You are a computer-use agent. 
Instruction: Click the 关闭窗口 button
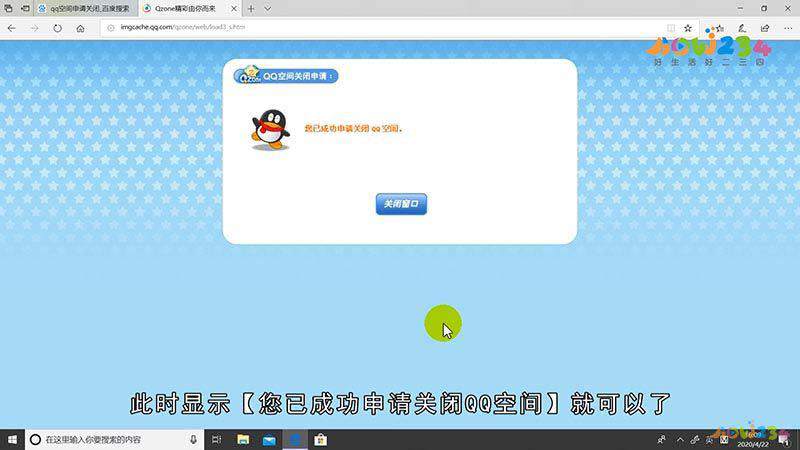(401, 204)
